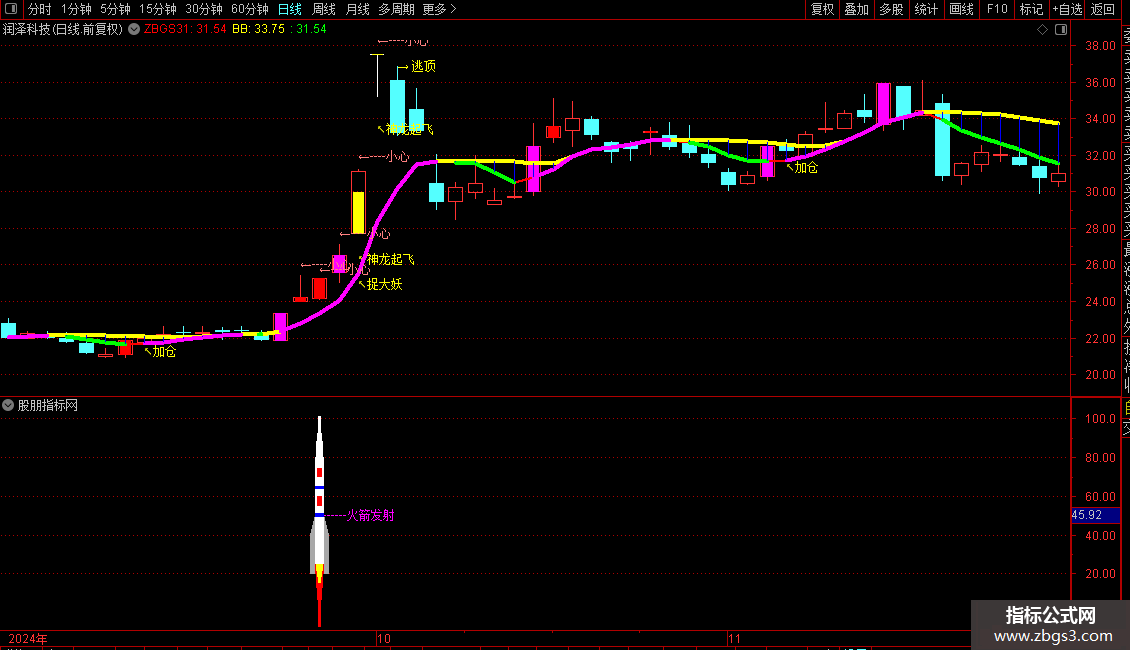Screen dimensions: 1130x650
Task: Add stock with +自选 button
Action: 1067,9
